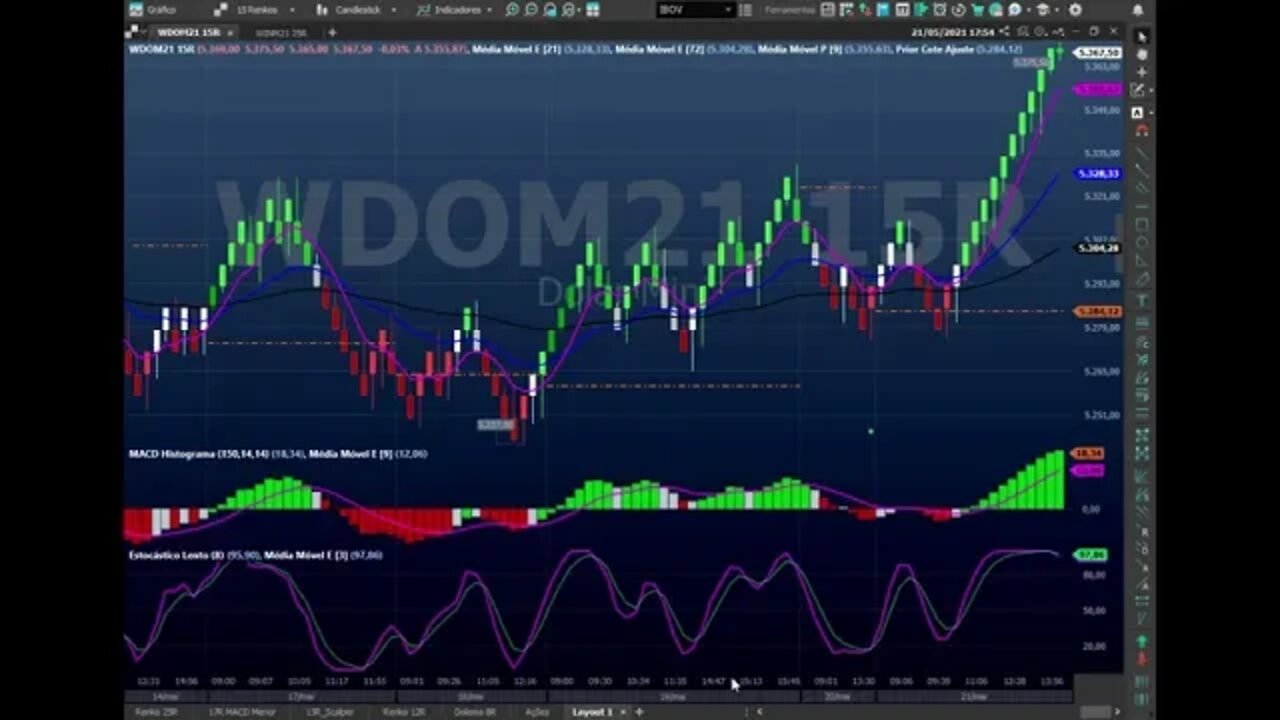This screenshot has width=1280, height=720.
Task: Click the notification bell icon
Action: [x=1137, y=9]
